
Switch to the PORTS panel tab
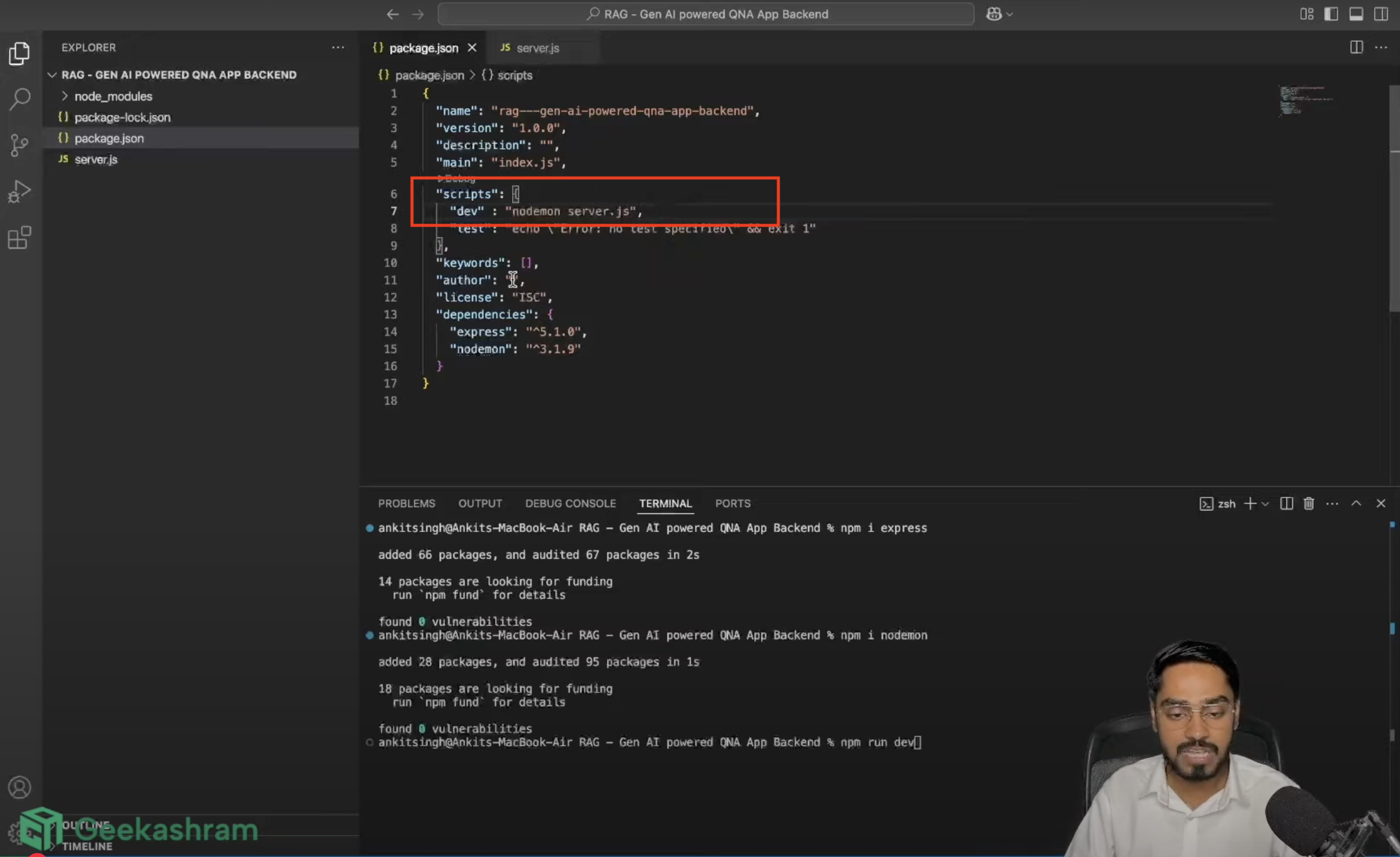point(733,504)
